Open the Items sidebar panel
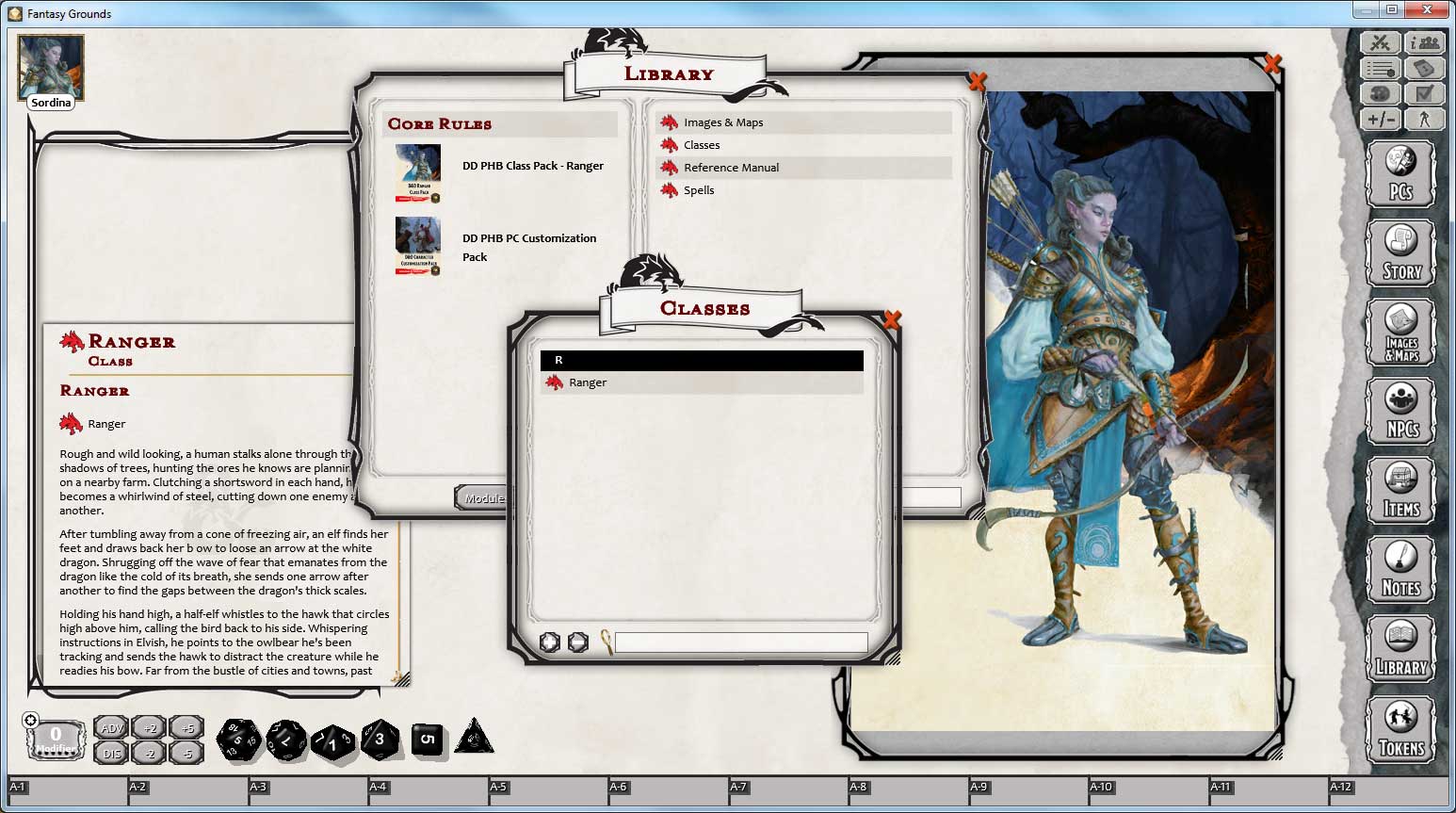1456x813 pixels. (1401, 491)
